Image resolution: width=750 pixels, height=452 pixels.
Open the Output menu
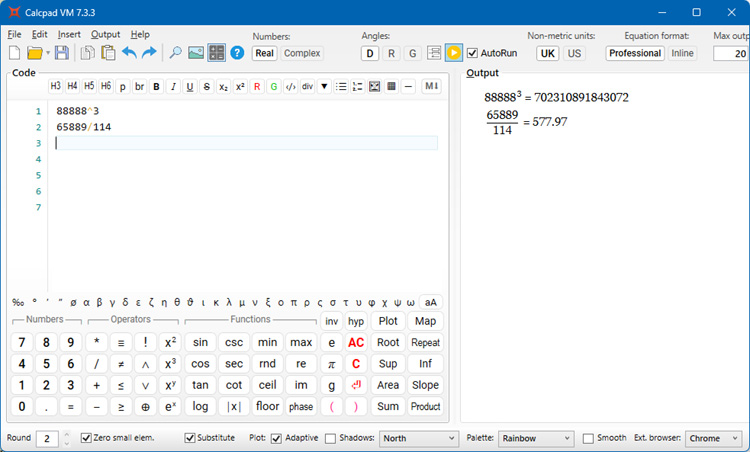[105, 34]
